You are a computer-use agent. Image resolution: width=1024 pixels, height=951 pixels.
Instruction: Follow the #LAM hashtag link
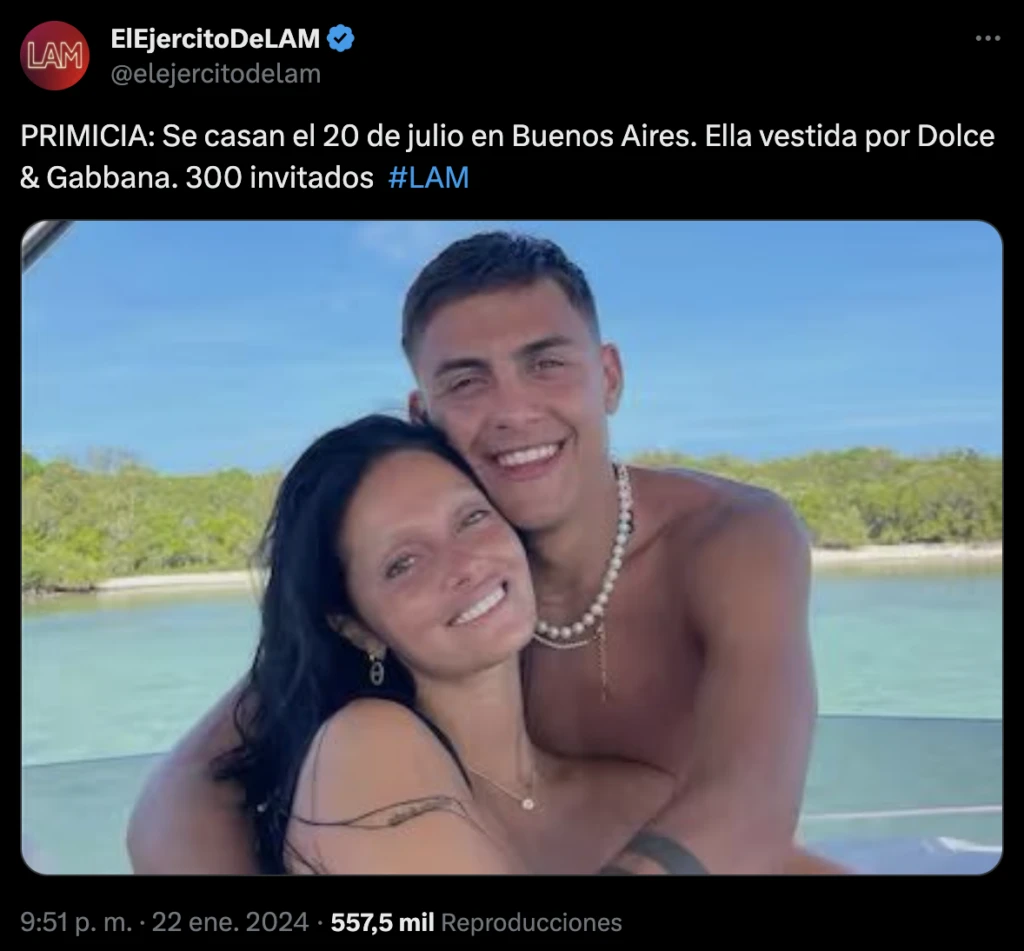click(x=428, y=177)
